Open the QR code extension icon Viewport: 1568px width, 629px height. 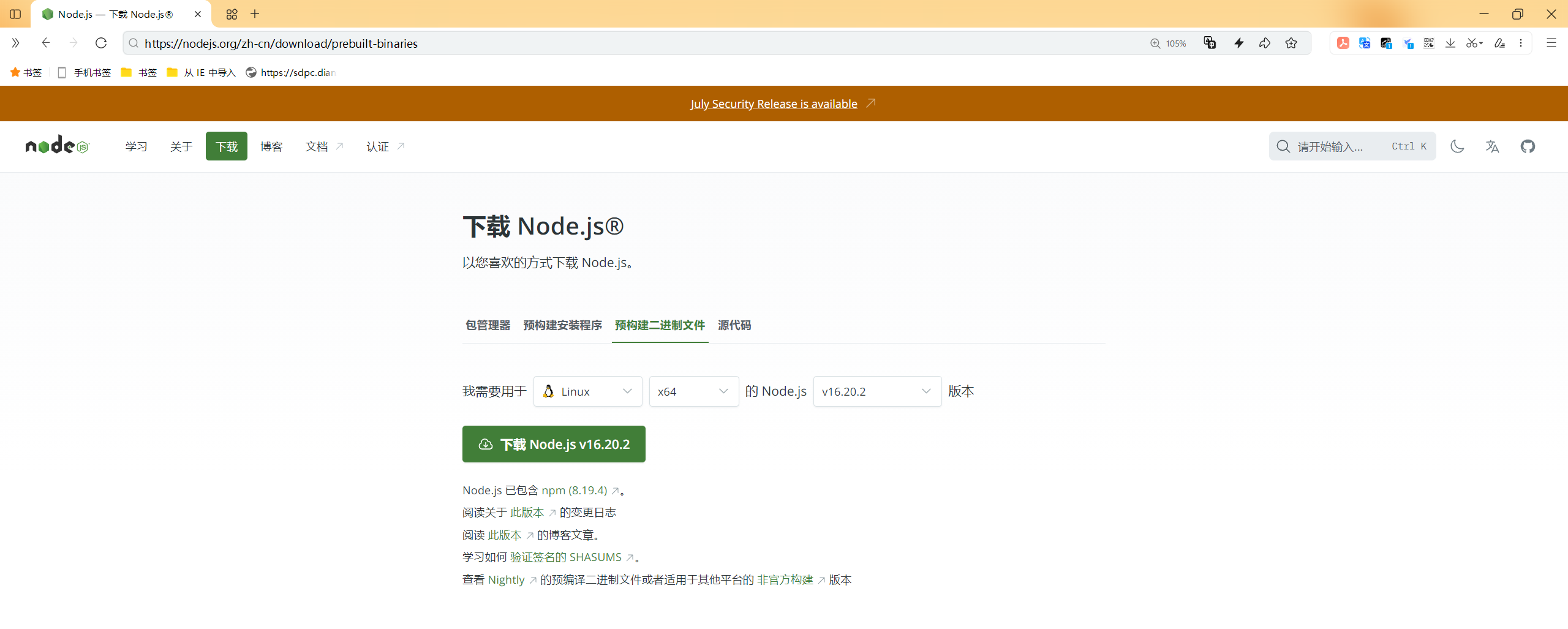pyautogui.click(x=1429, y=43)
